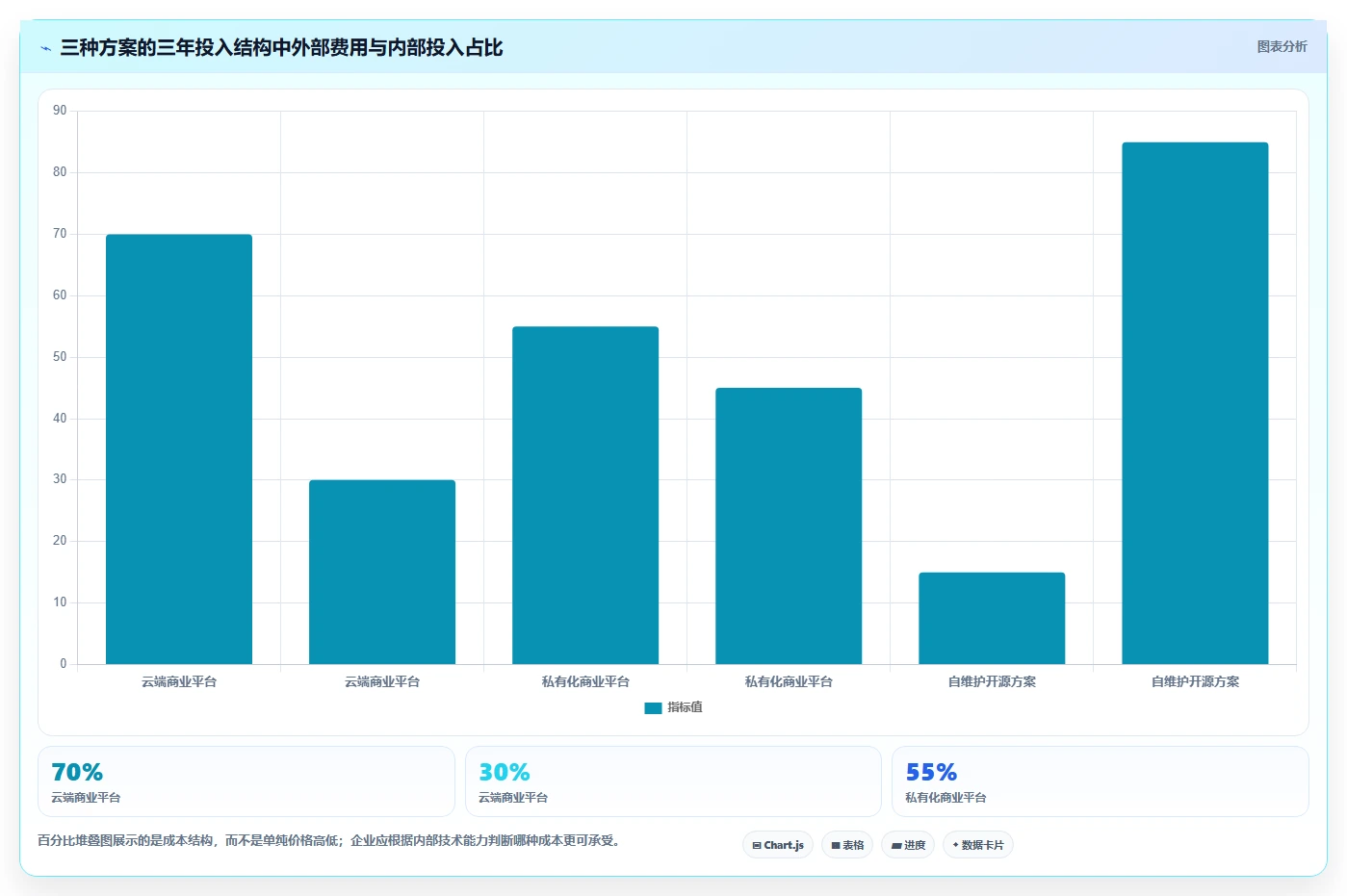Click the footnote text starting 百分比堆叠图展示

pyautogui.click(x=331, y=840)
